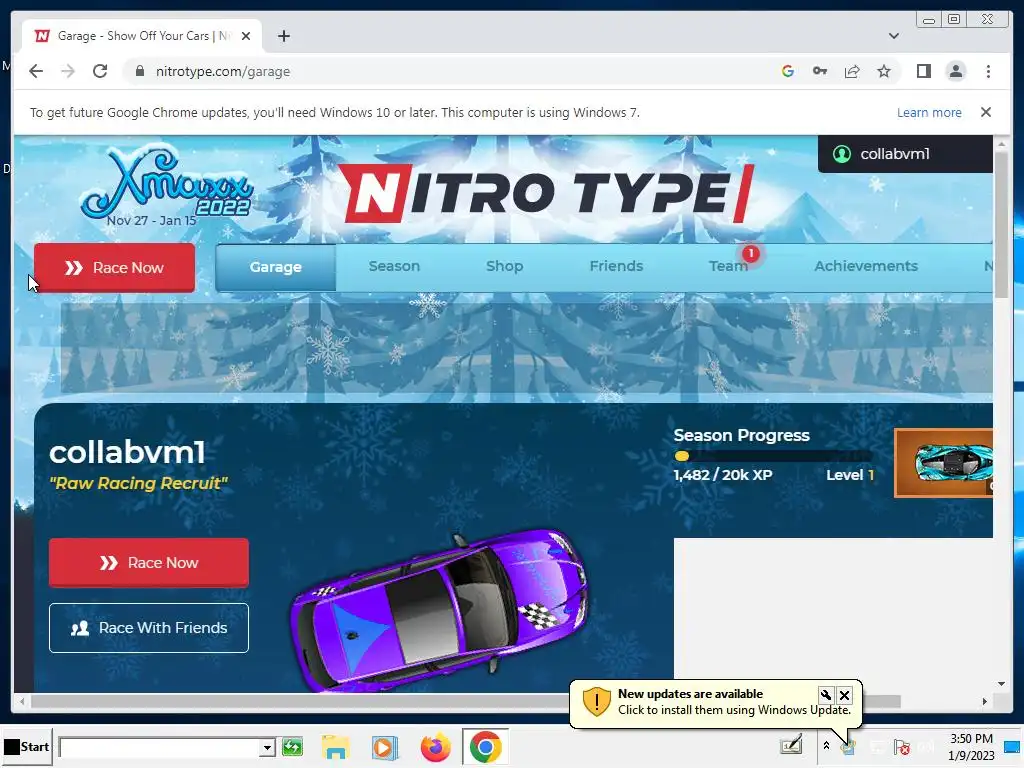
Task: Click the "Raw Racing Recruit" title
Action: 138,483
